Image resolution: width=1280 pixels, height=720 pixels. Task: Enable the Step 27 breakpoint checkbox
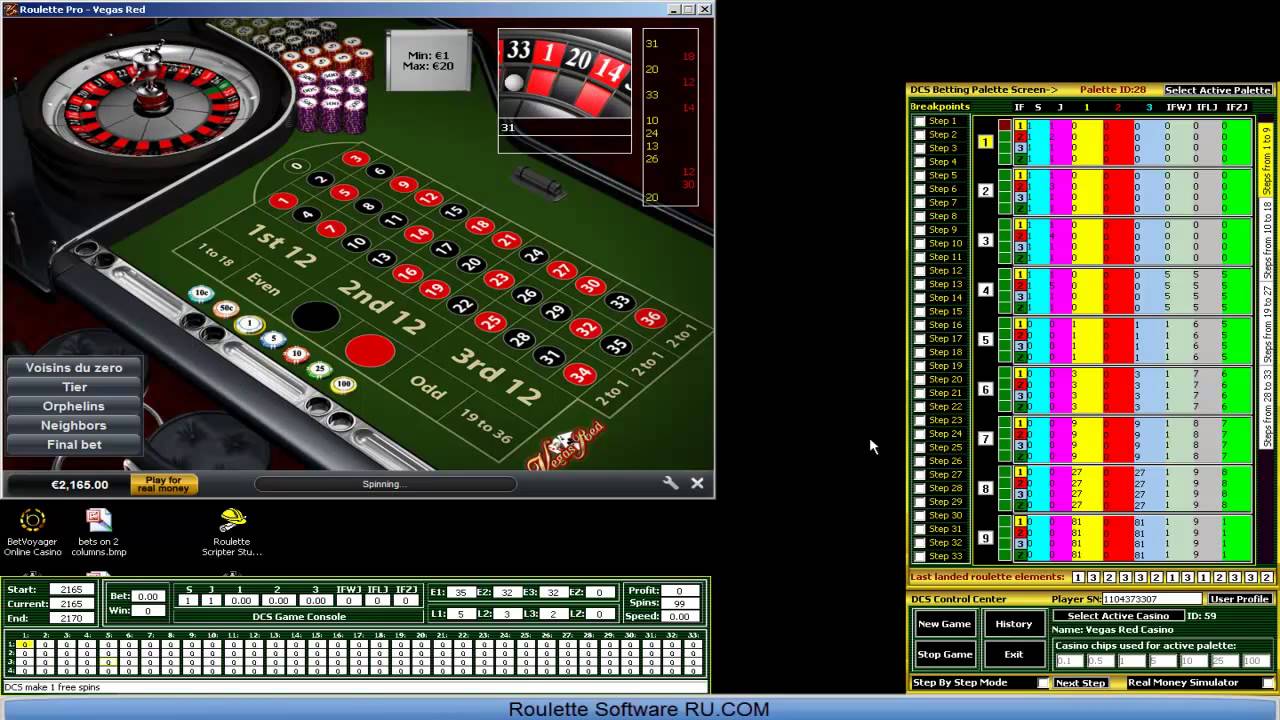[920, 475]
